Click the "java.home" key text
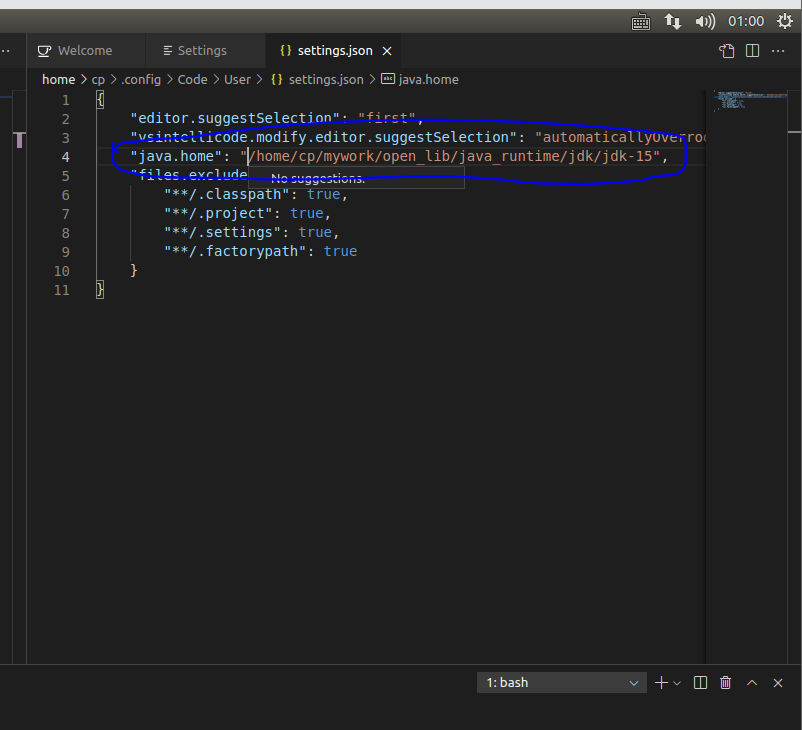The height and width of the screenshot is (730, 802). tap(176, 156)
